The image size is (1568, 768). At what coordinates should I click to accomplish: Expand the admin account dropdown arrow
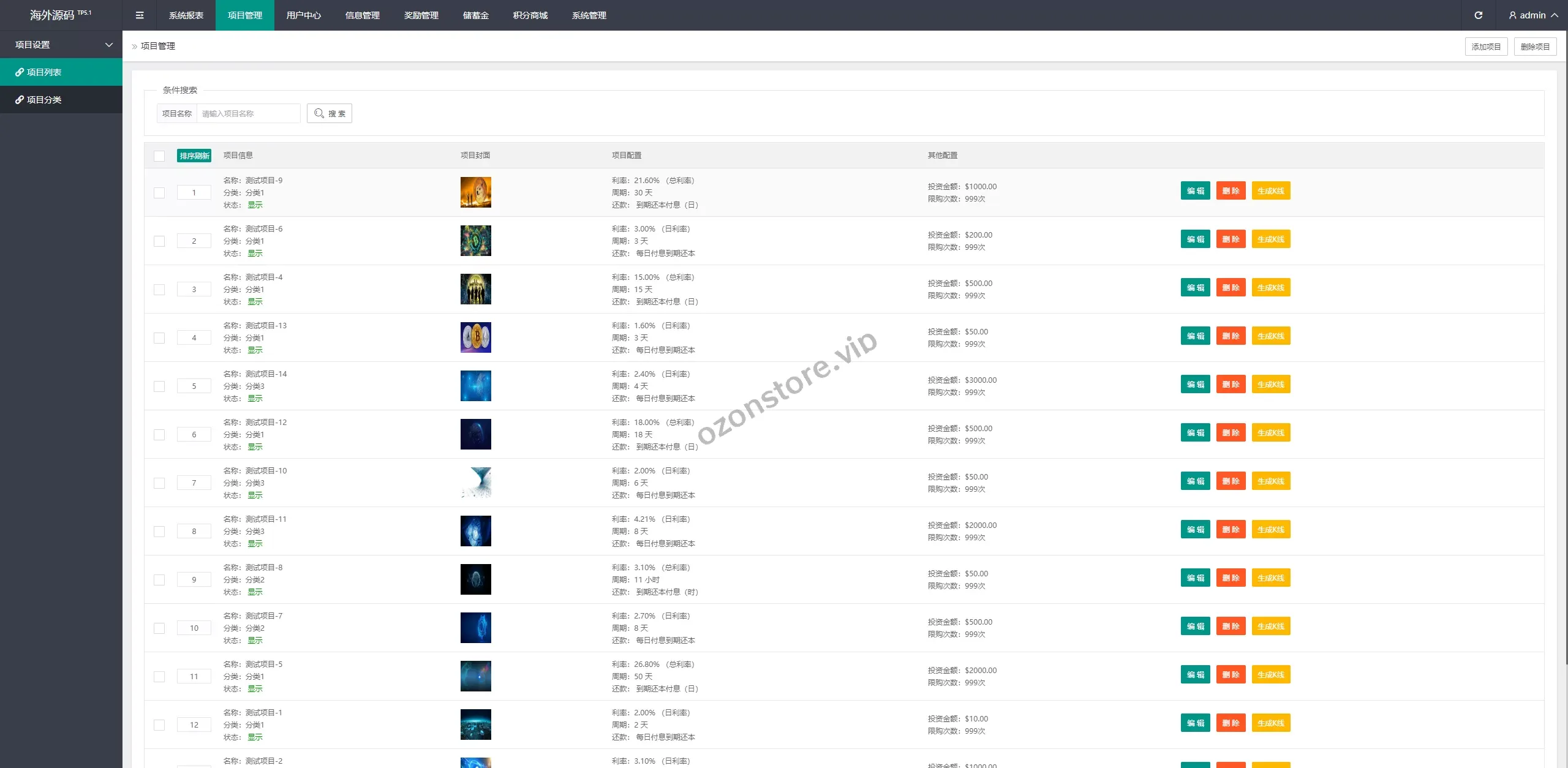[x=1555, y=15]
